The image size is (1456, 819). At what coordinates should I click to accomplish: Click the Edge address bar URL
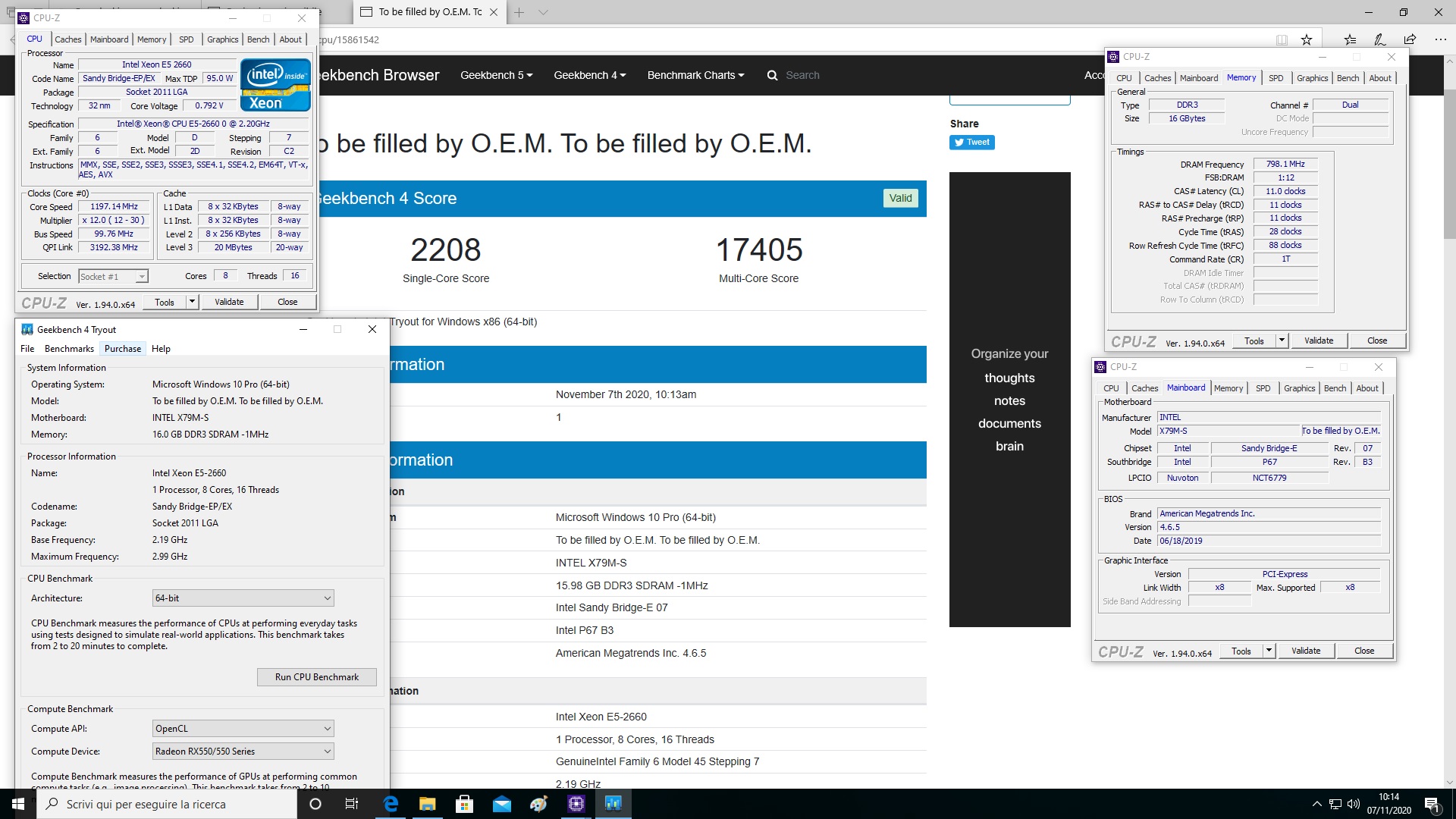789,39
